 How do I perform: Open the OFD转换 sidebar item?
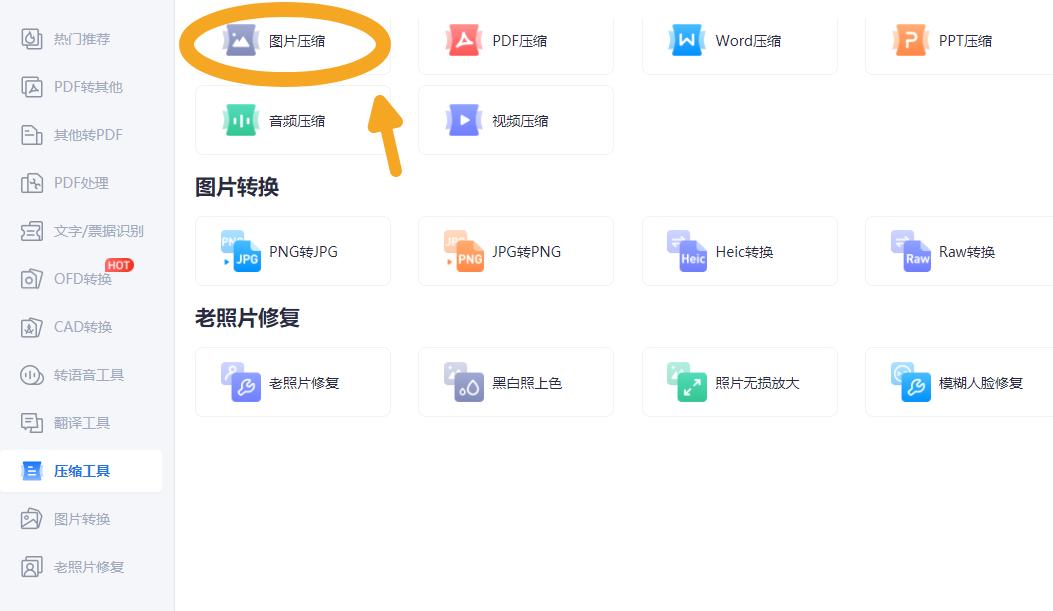tap(82, 279)
